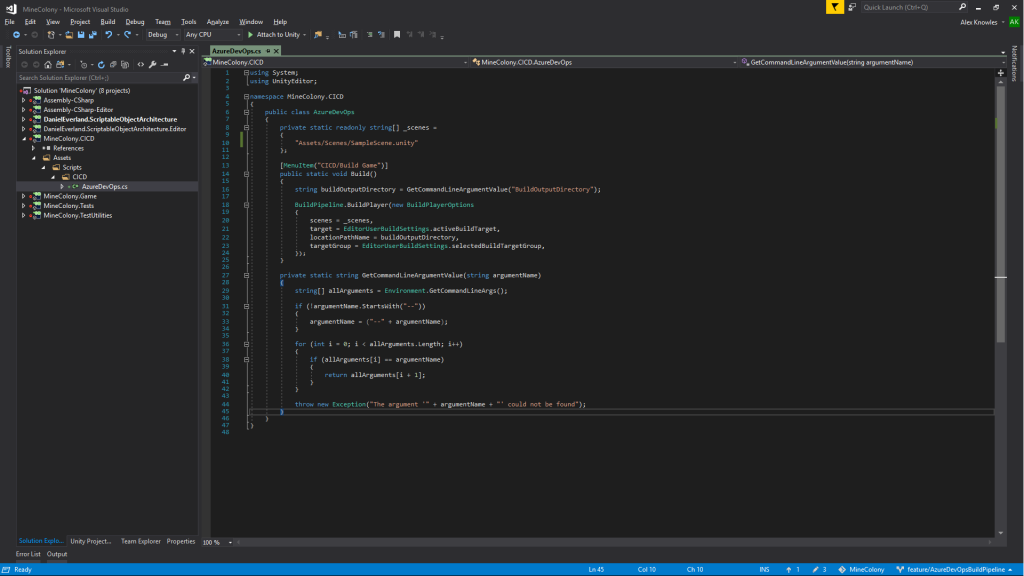Click the yellow notifications flag icon
Viewport: 1024px width, 576px height.
[834, 7]
